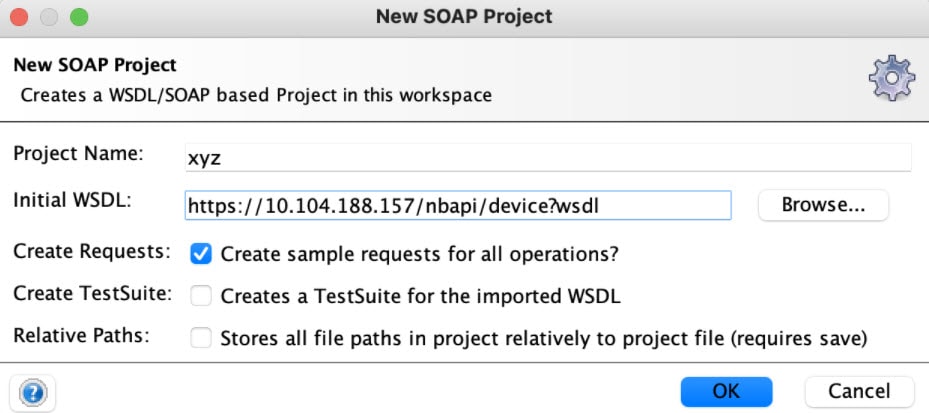
Task: Enable the Relative Paths checkbox
Action: click(x=201, y=338)
